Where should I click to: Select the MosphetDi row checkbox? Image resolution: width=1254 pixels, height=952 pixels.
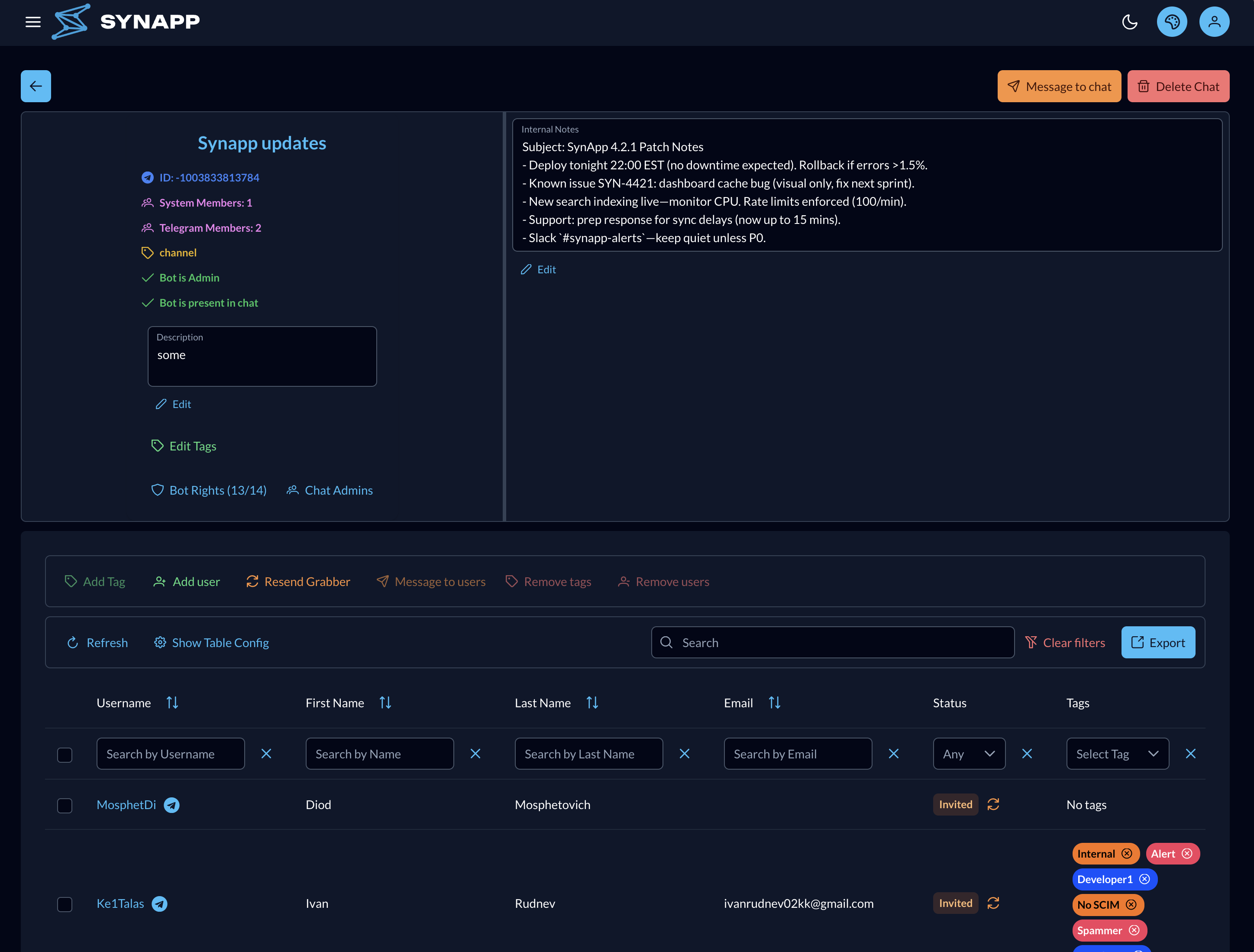(x=65, y=805)
